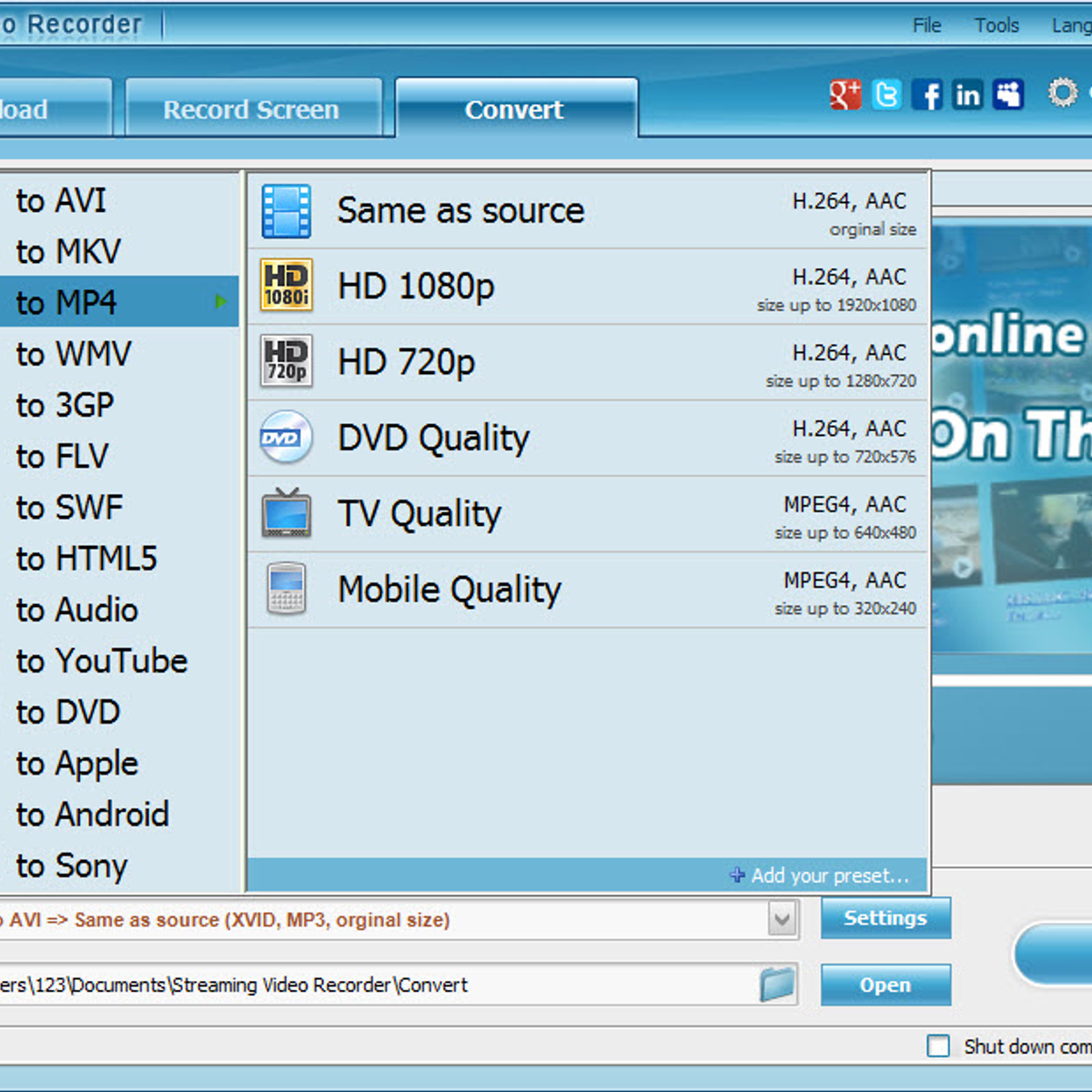Open the Google Plus share icon
The width and height of the screenshot is (1092, 1092).
pos(844,95)
